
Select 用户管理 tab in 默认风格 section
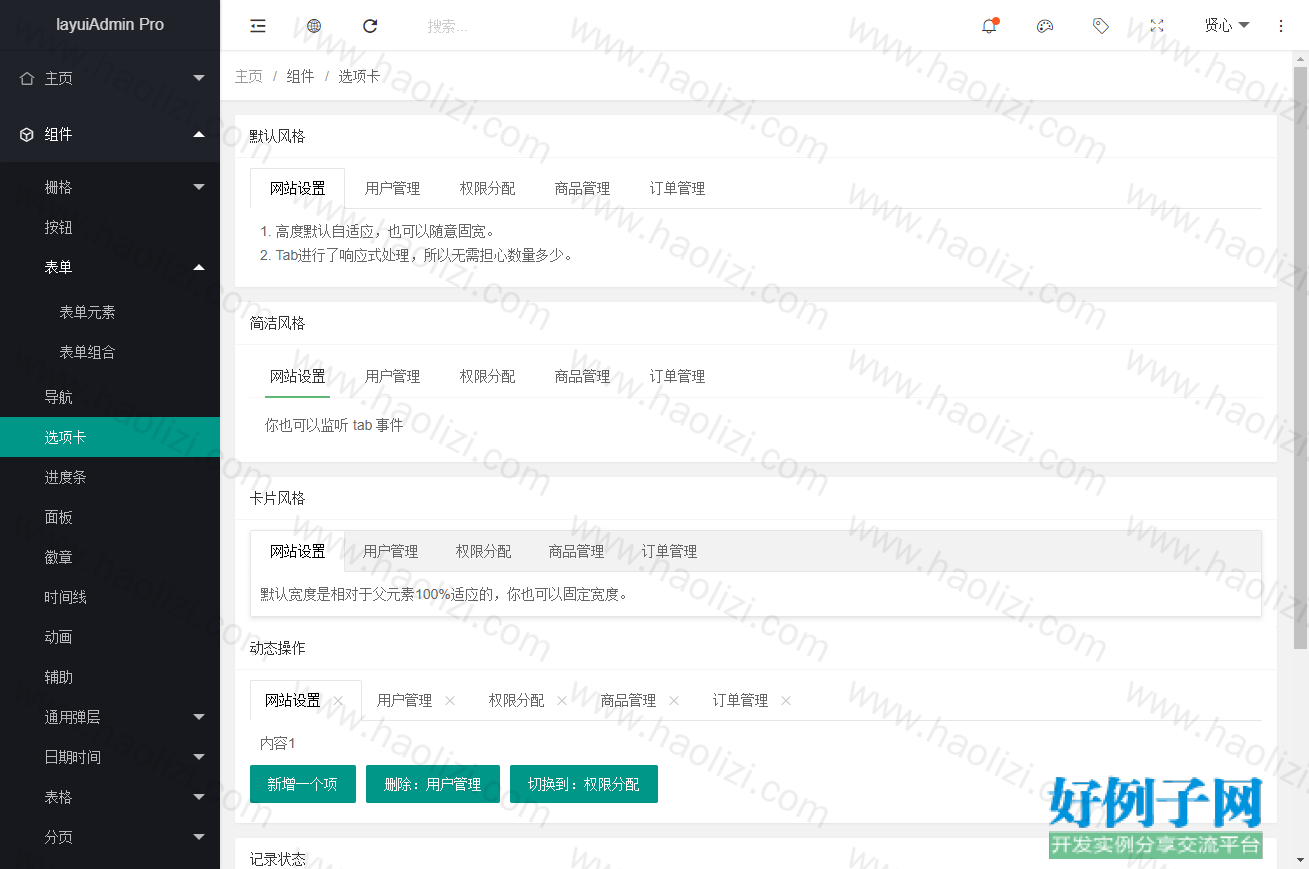click(392, 188)
